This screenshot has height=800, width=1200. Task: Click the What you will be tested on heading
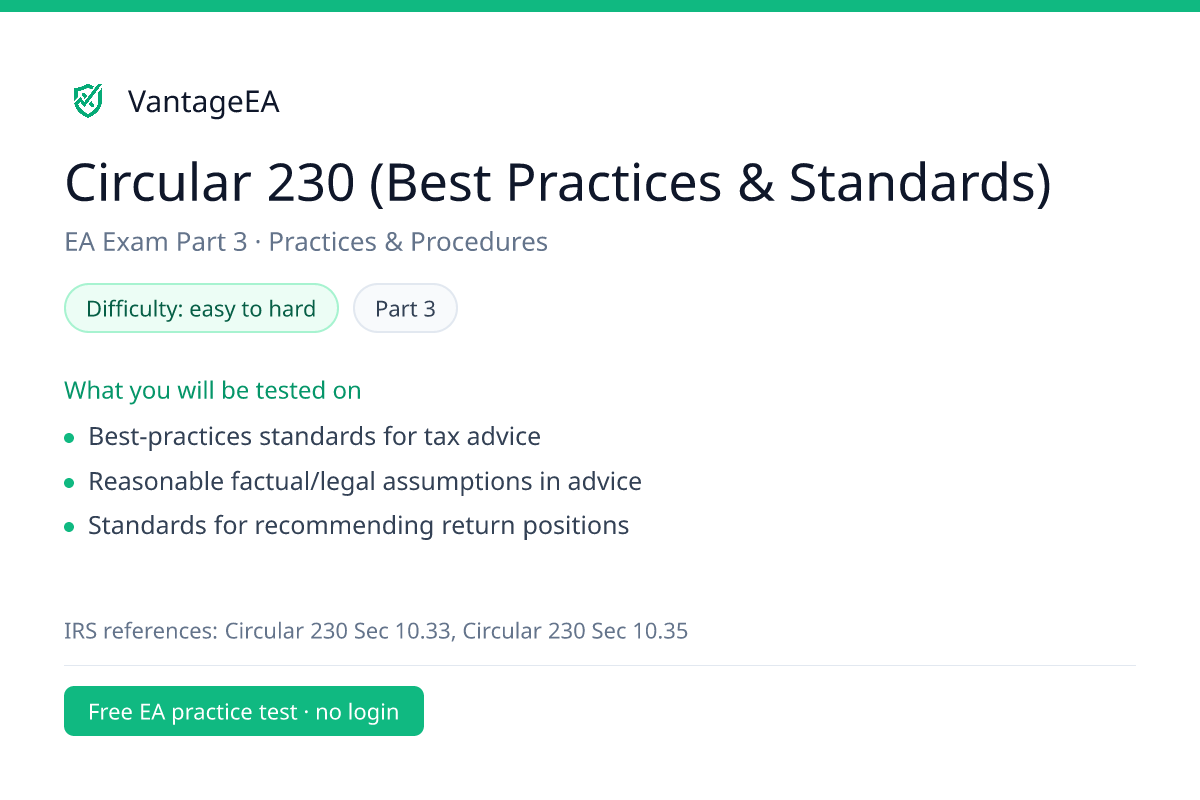[213, 390]
